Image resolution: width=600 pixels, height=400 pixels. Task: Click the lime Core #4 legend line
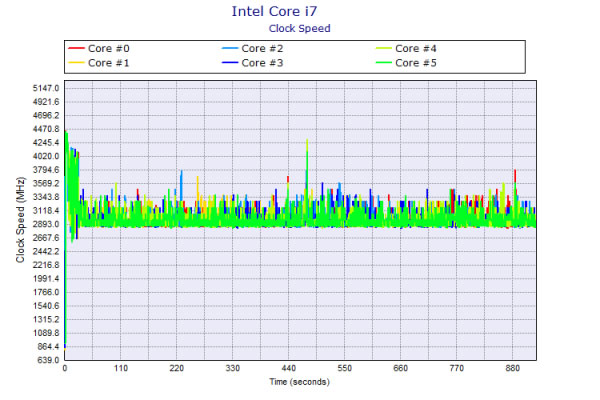point(383,48)
